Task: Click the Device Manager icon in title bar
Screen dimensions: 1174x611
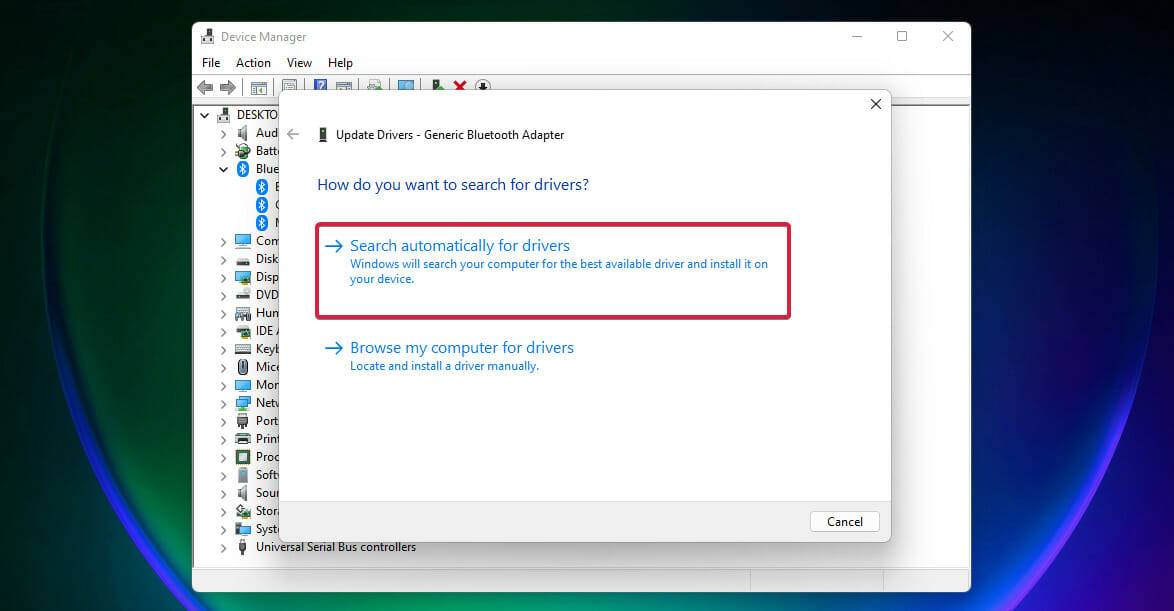Action: coord(206,36)
